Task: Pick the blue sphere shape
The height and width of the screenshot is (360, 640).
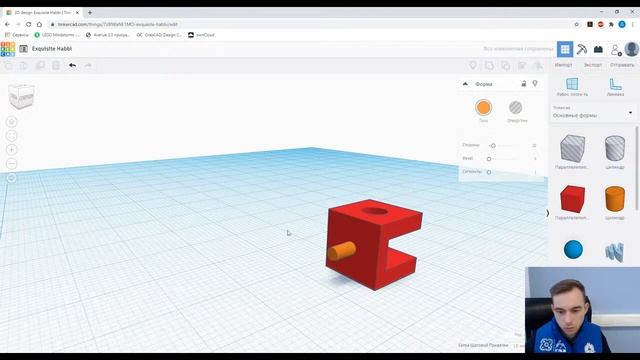Action: (x=573, y=249)
